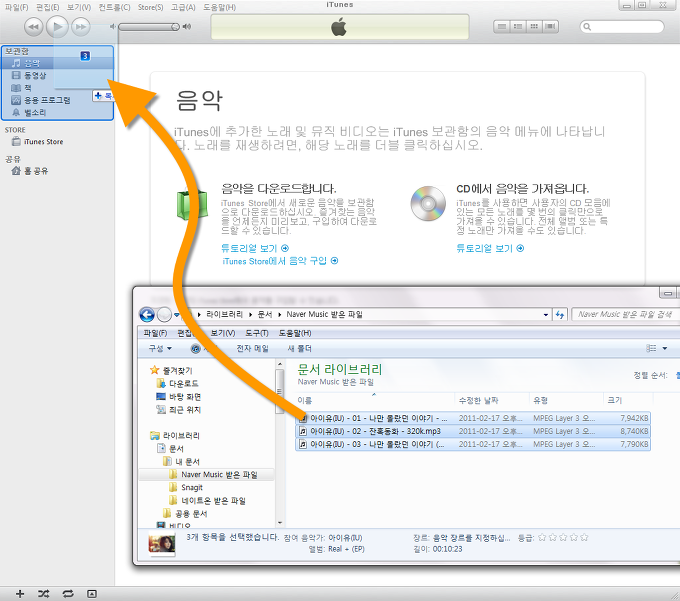Open the Explorer view options dropdown
Screen dimensions: 680x601
(x=665, y=349)
